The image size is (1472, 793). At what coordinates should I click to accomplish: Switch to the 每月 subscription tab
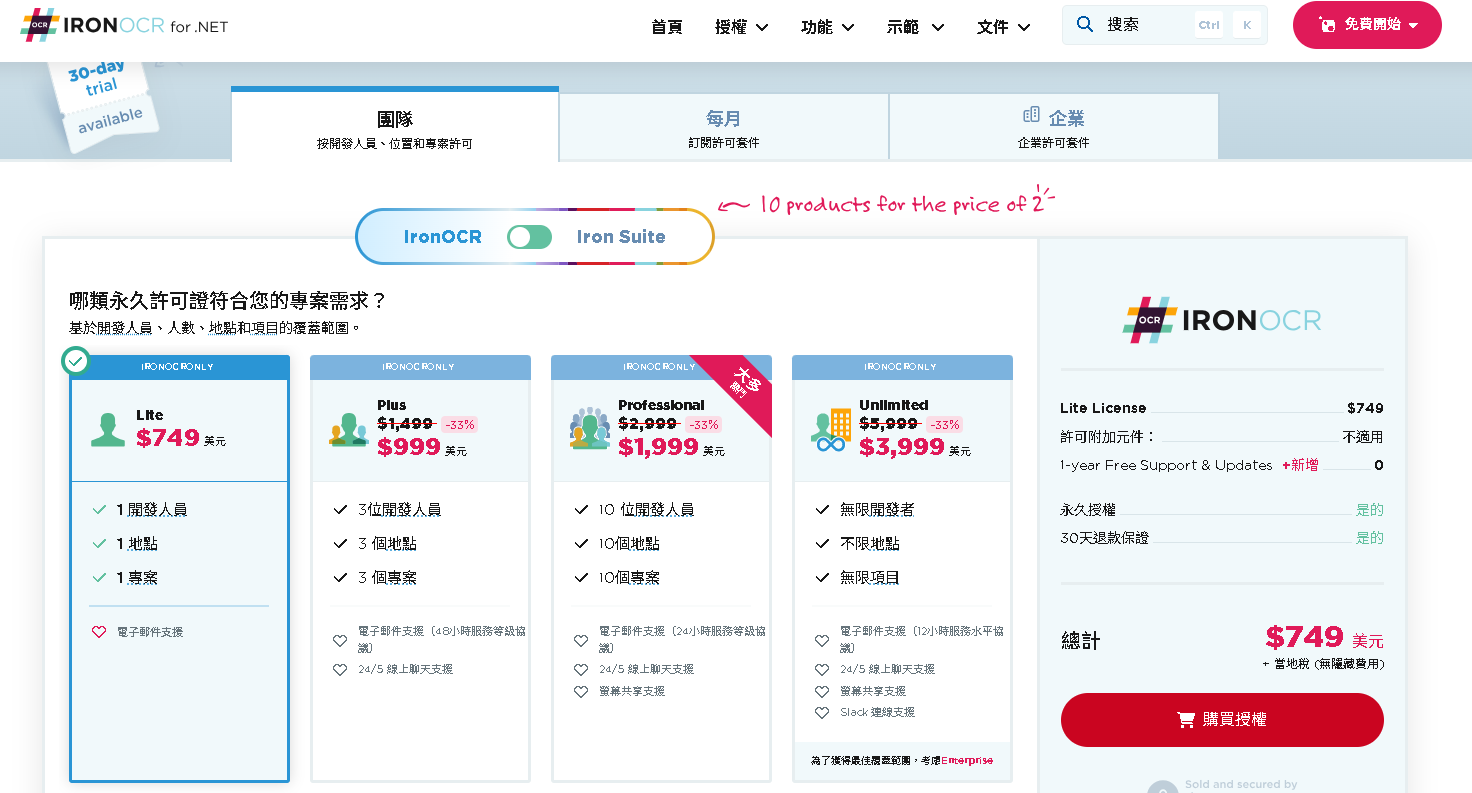pyautogui.click(x=723, y=127)
